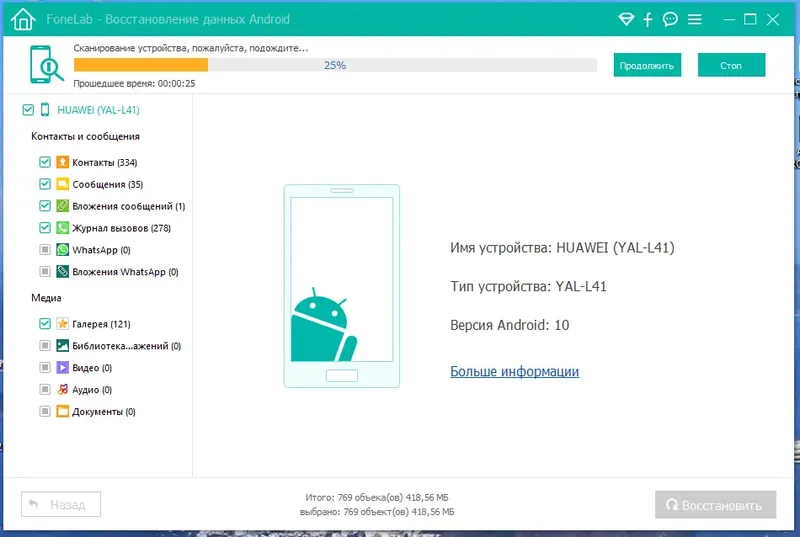This screenshot has width=800, height=537.
Task: Open the Больше информации link
Action: (514, 371)
